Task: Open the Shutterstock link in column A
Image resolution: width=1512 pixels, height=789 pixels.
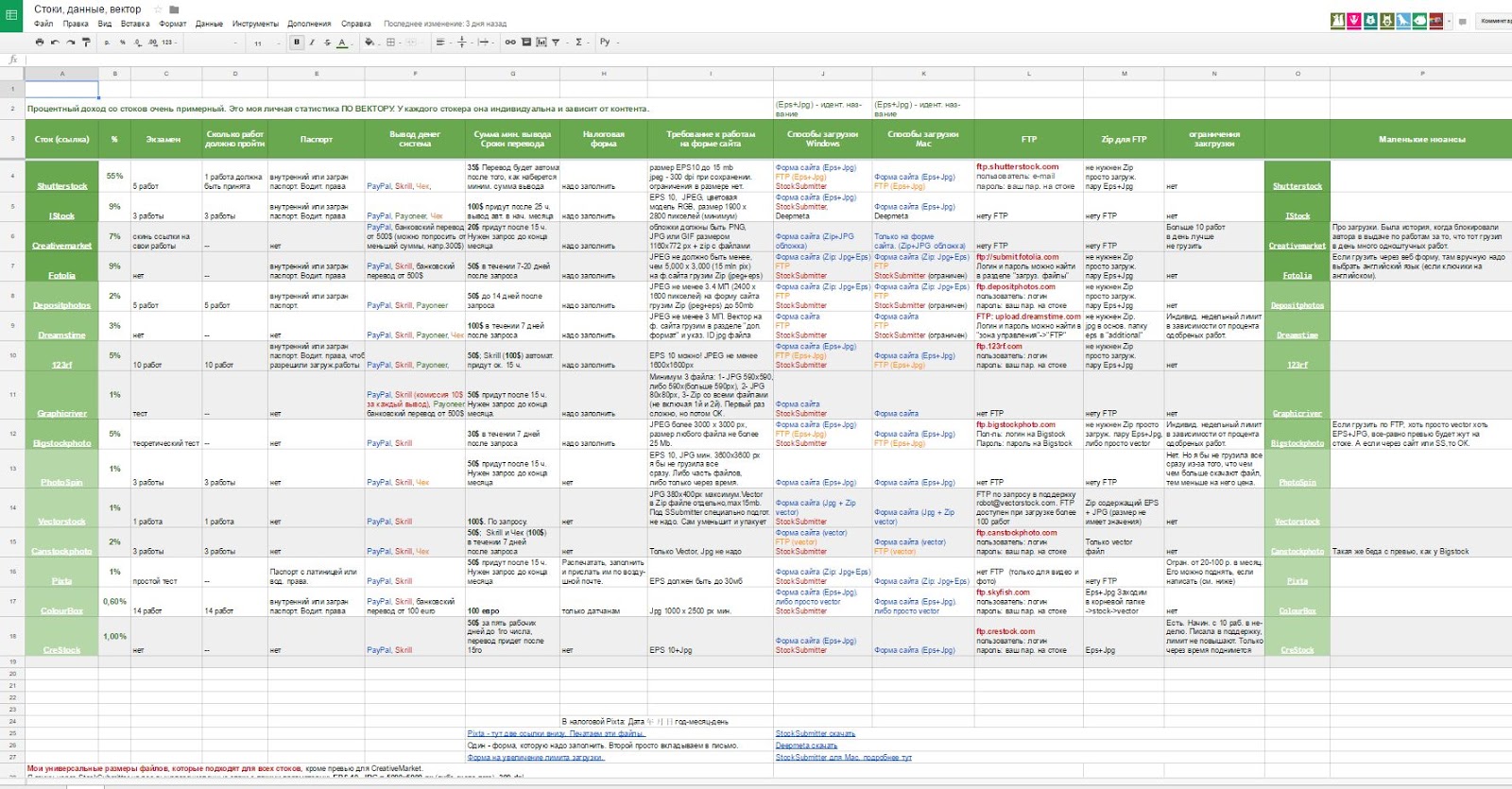Action: [62, 186]
